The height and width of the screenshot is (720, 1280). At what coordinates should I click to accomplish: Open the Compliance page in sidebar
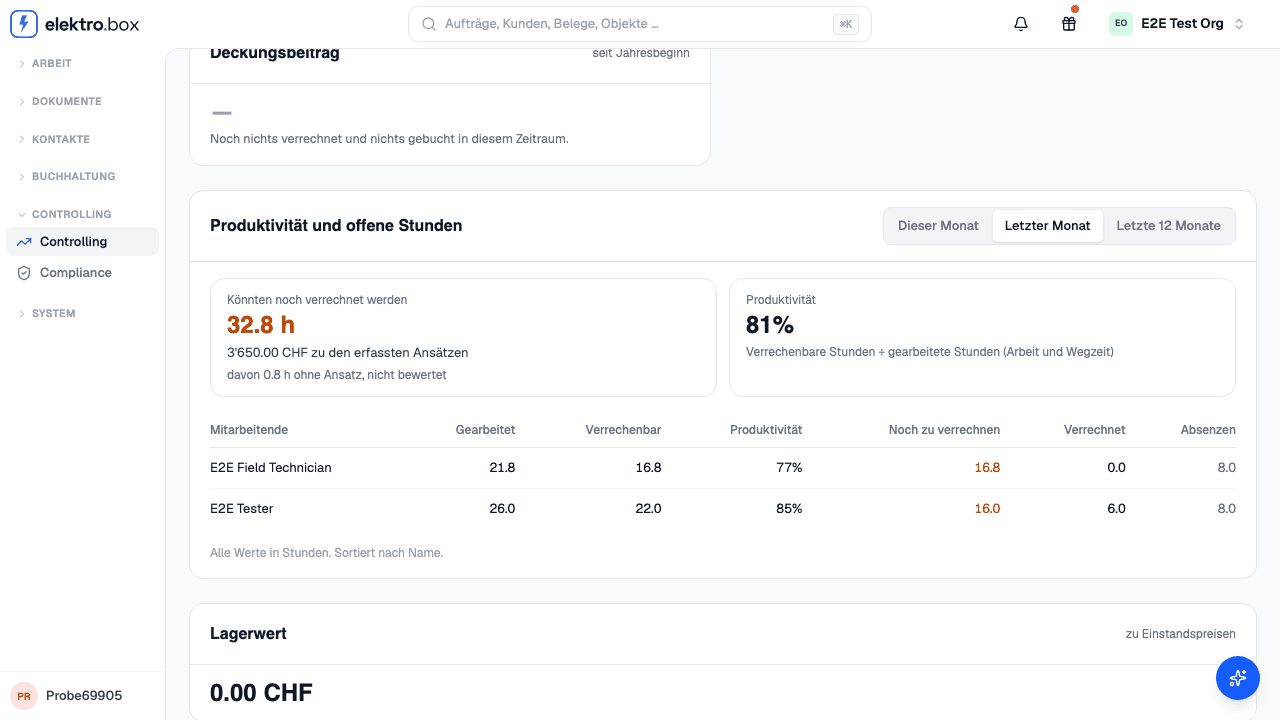click(x=82, y=273)
